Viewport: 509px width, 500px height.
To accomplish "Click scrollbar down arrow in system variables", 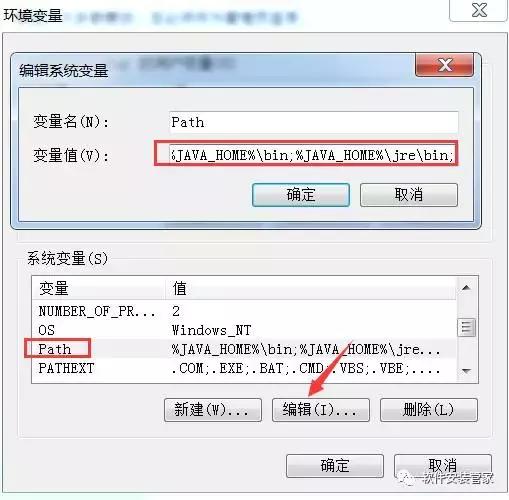I will (467, 371).
